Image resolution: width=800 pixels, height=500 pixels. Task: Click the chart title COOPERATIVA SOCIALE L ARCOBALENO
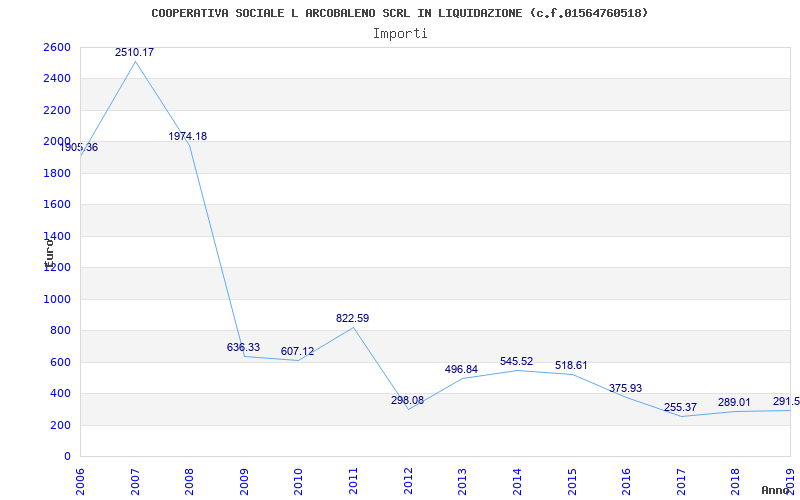coord(399,13)
